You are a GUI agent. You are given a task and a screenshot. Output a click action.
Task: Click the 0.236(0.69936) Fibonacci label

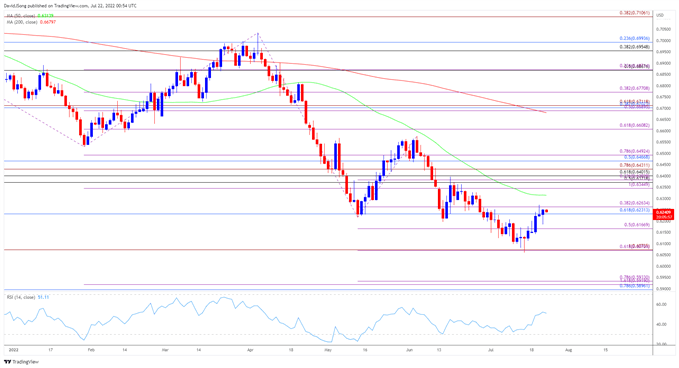pos(634,39)
